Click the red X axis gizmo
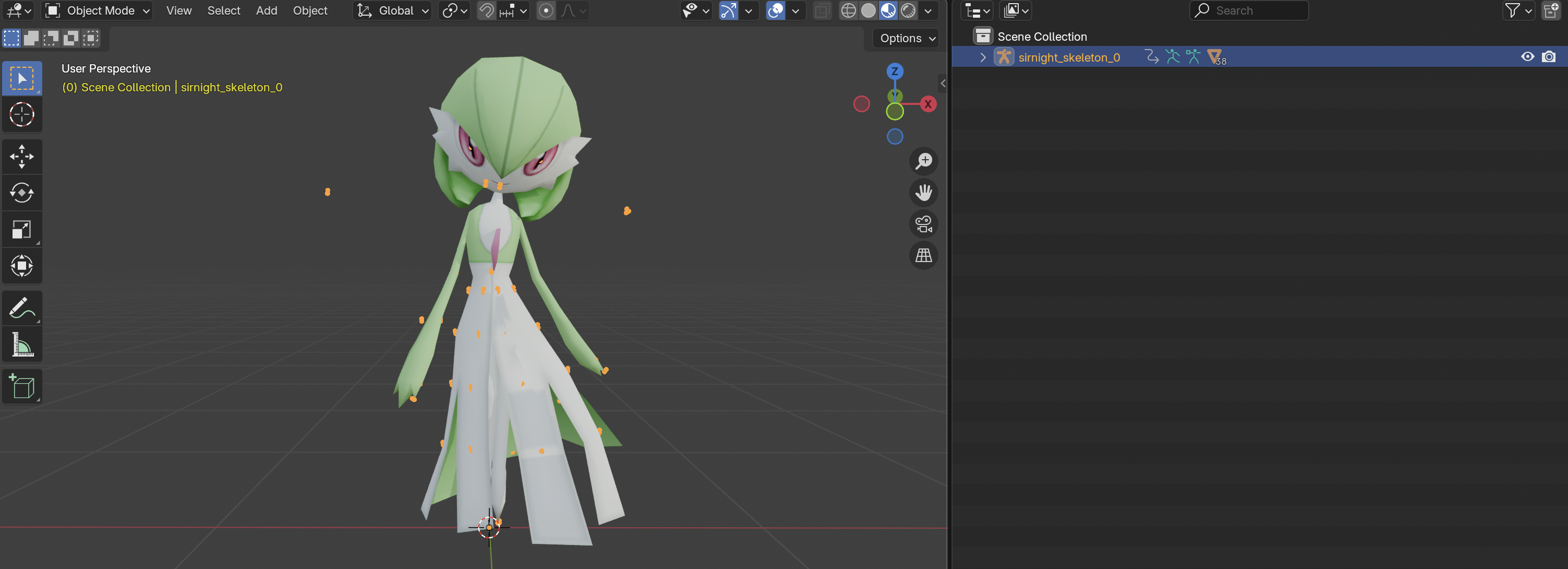Image resolution: width=1568 pixels, height=569 pixels. click(x=927, y=103)
